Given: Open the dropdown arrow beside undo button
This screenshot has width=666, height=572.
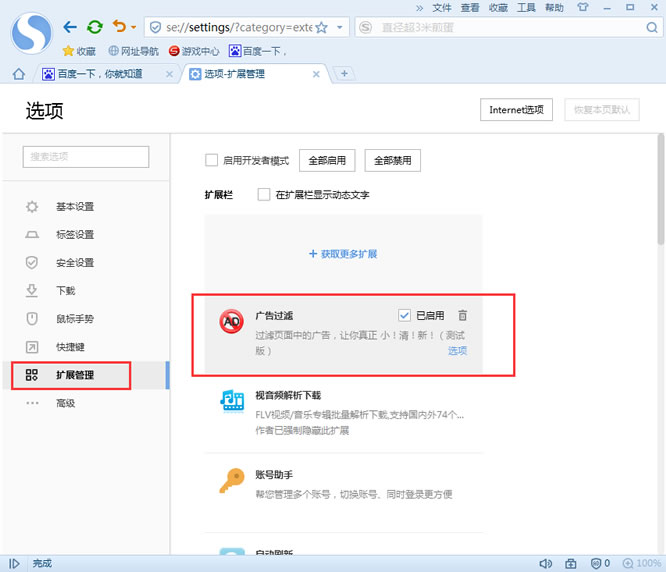Looking at the screenshot, I should click(x=134, y=27).
